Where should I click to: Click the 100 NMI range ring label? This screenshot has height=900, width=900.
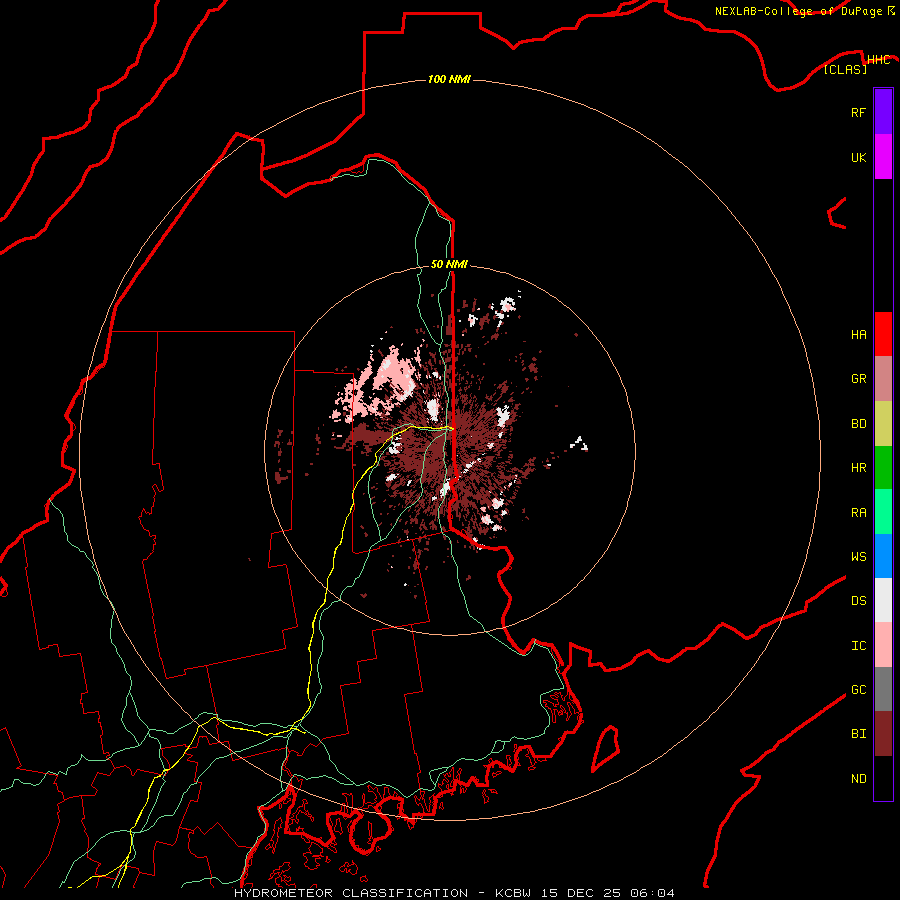pyautogui.click(x=449, y=79)
